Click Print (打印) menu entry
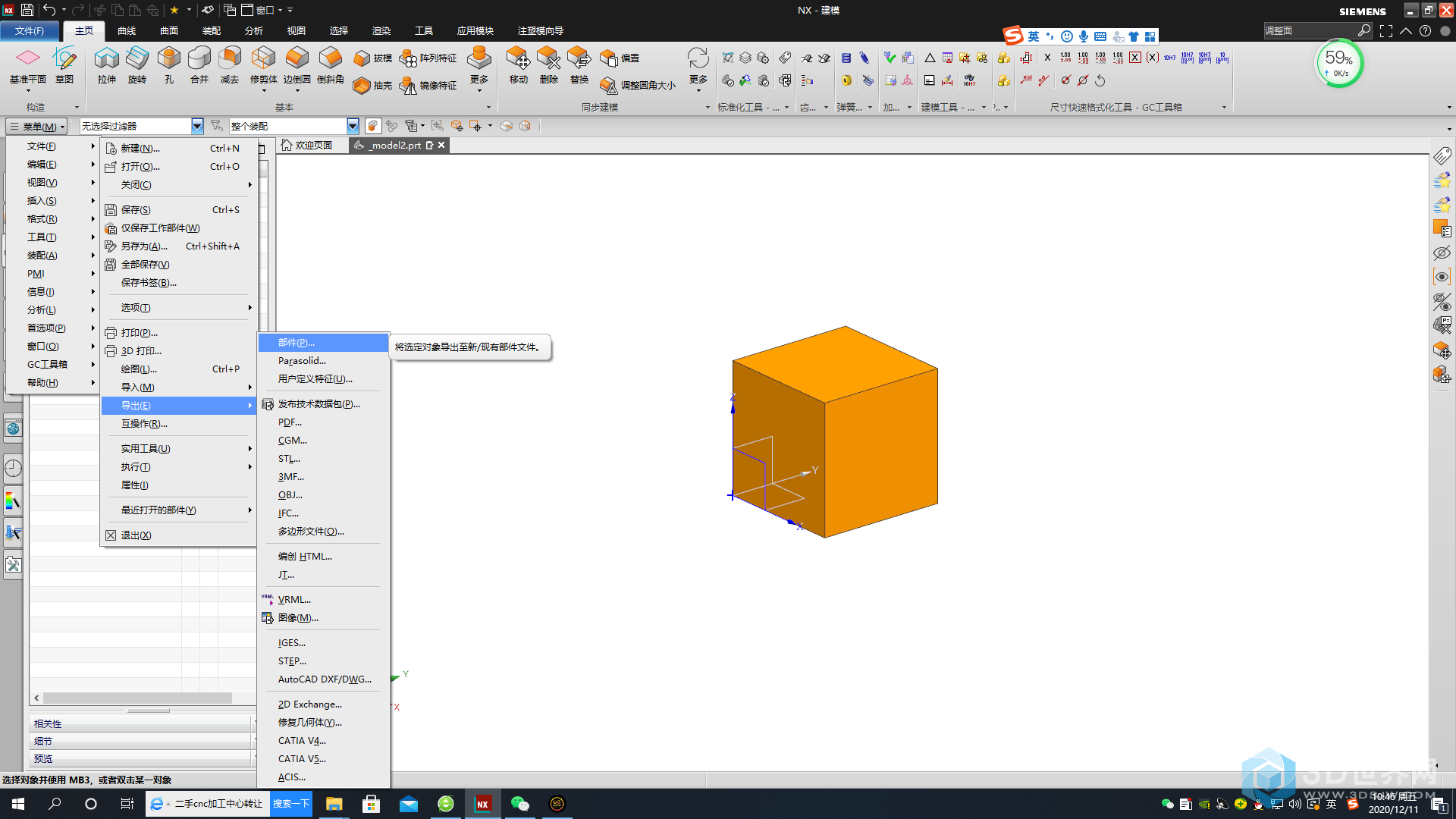The height and width of the screenshot is (819, 1456). 179,333
